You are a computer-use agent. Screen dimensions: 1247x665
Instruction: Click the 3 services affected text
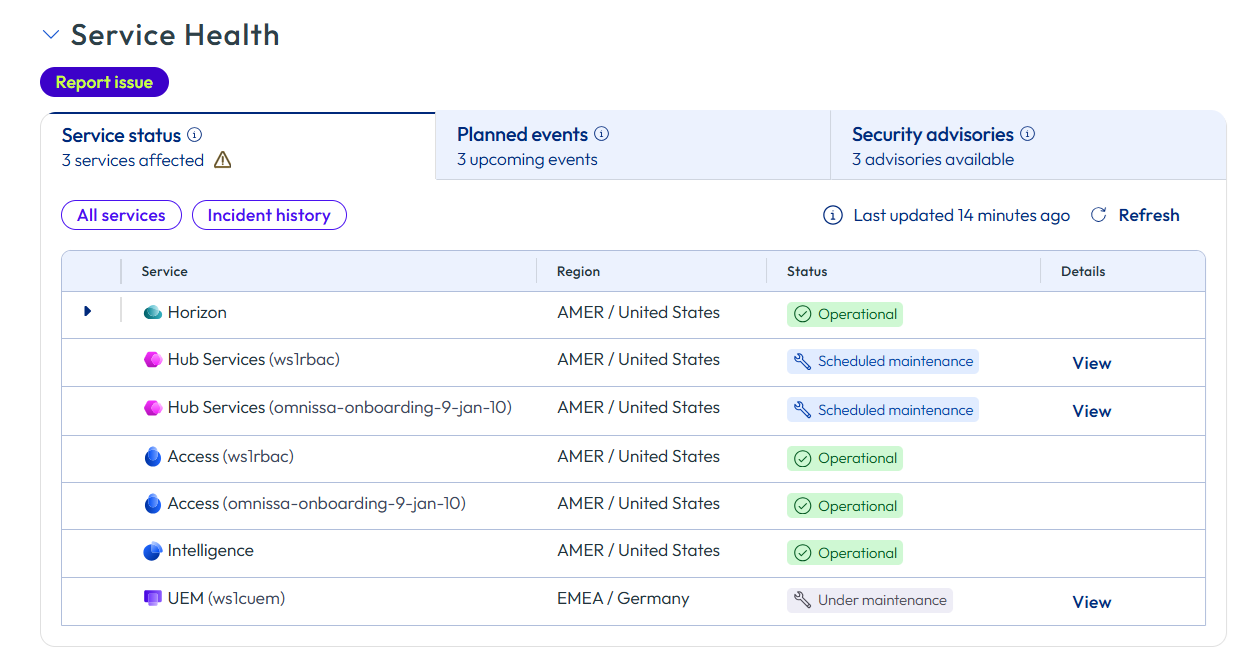click(133, 160)
